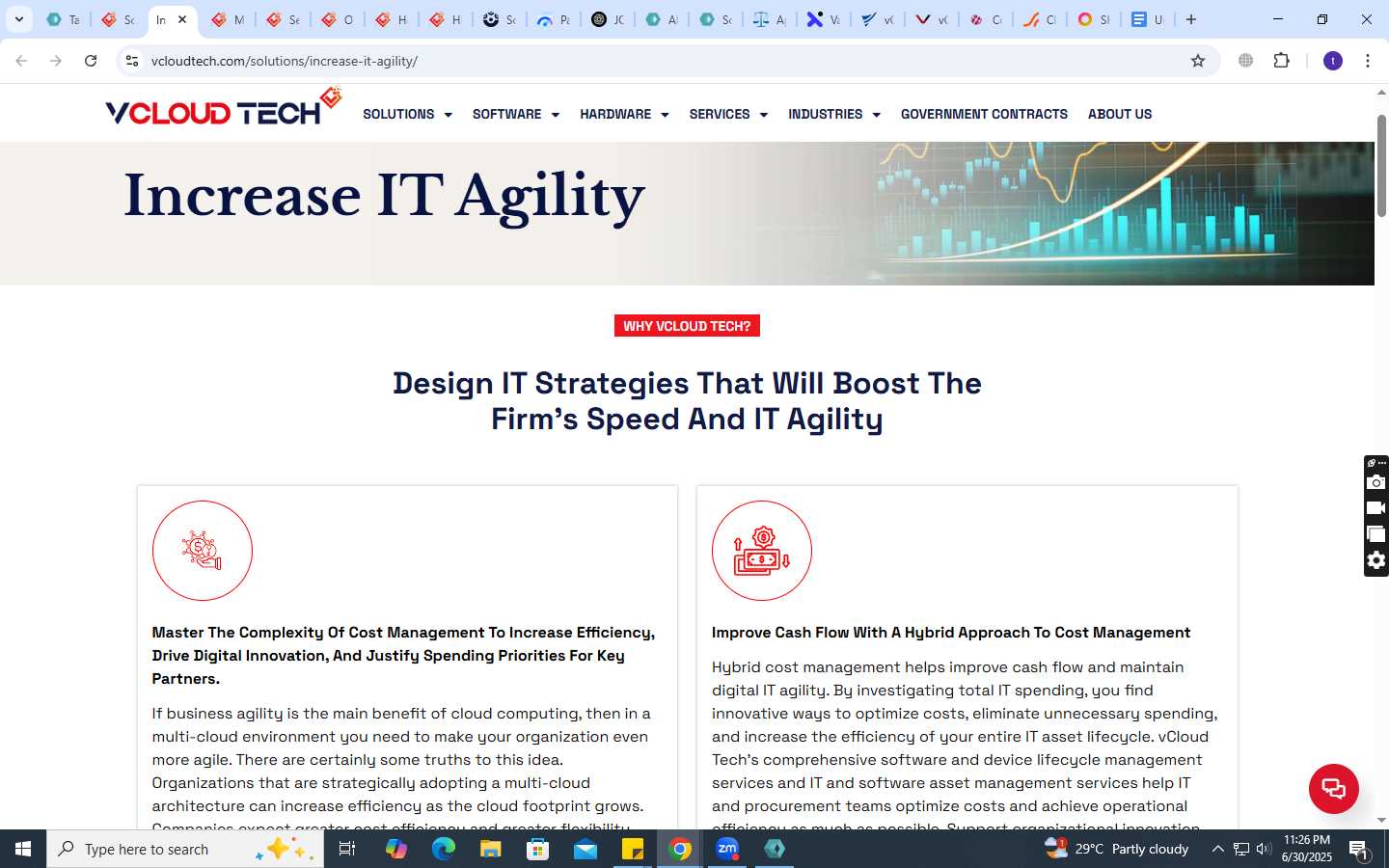
Task: Open the volume control in system tray
Action: pyautogui.click(x=1264, y=849)
